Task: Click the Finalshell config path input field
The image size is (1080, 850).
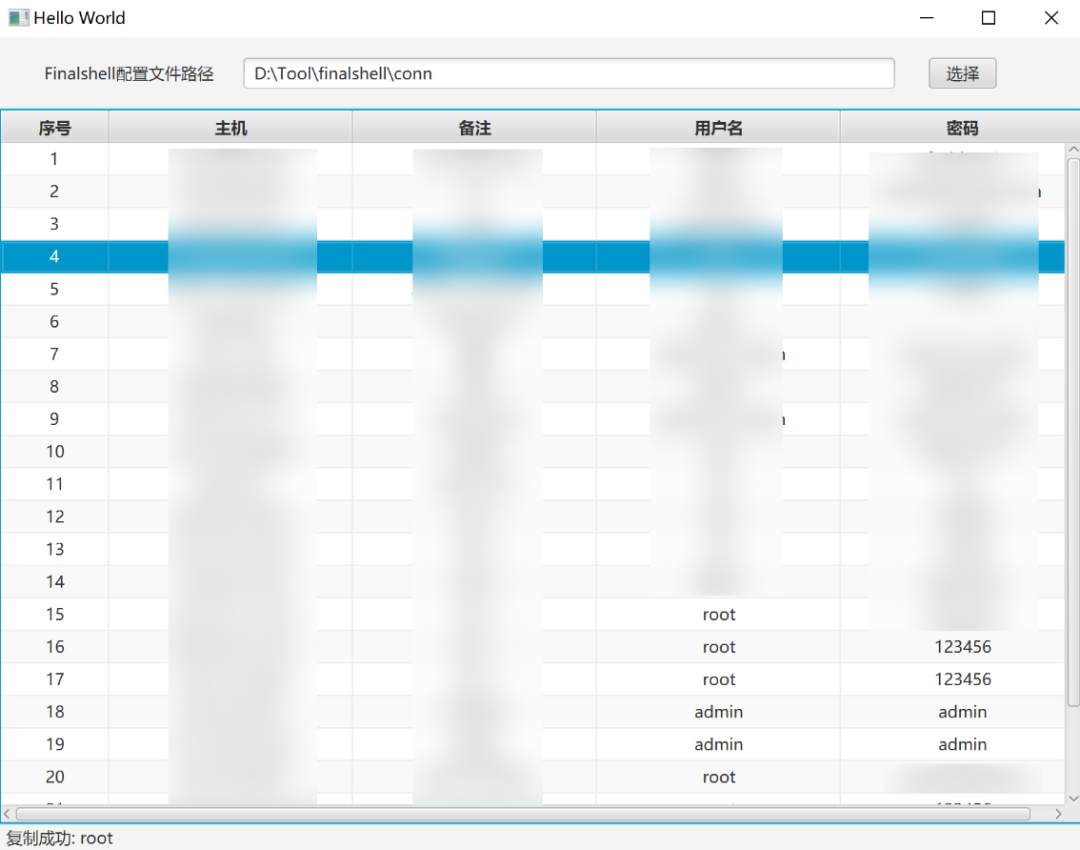Action: coord(568,73)
